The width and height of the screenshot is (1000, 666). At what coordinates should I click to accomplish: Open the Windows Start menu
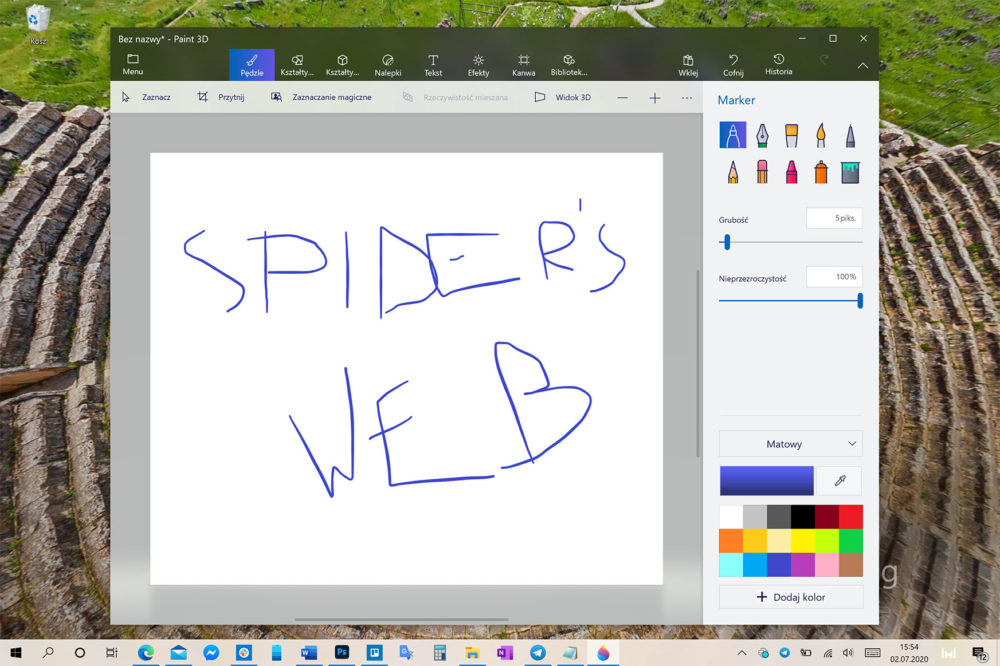pos(16,652)
